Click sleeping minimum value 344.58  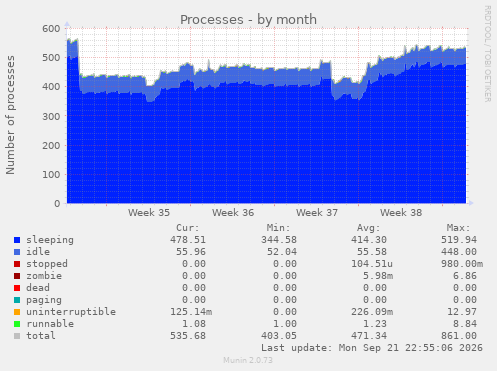coord(279,240)
